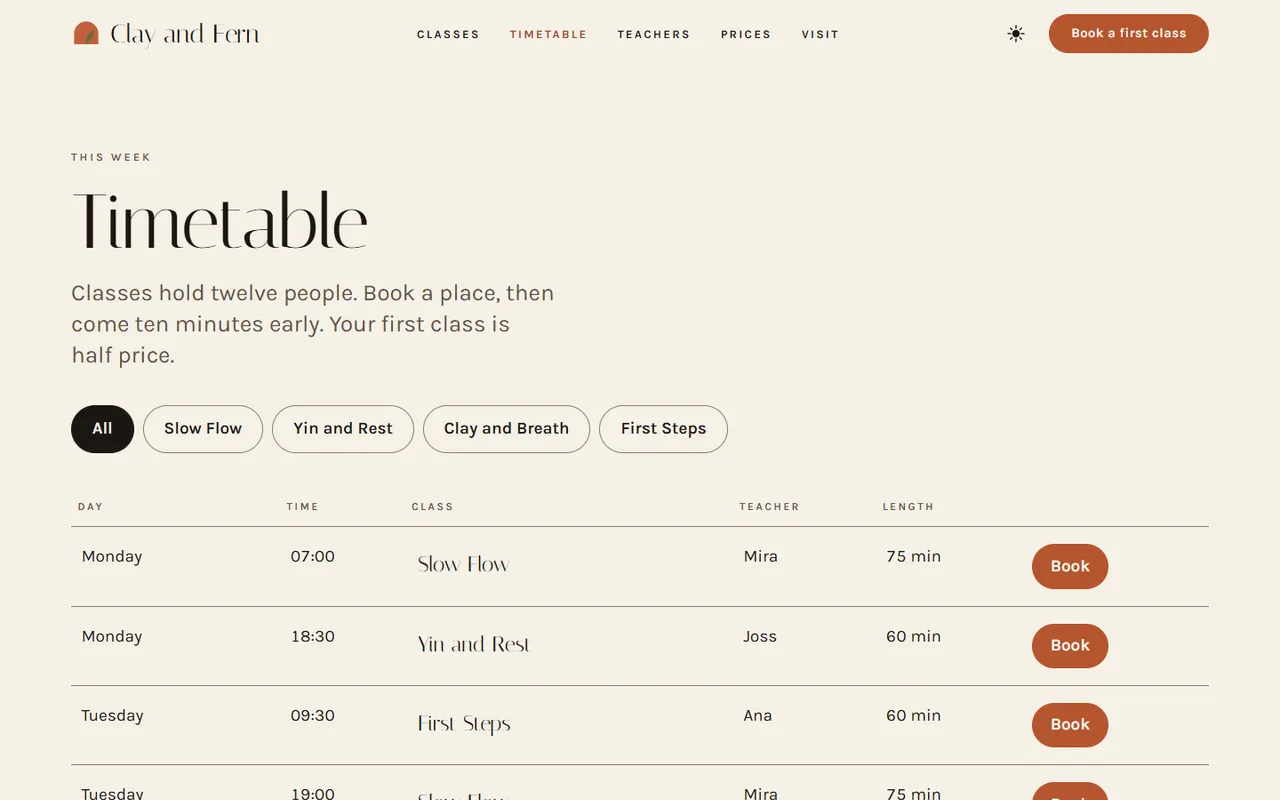Book the Tuesday 09:30 First Steps class
Viewport: 1280px width, 800px height.
point(1070,725)
